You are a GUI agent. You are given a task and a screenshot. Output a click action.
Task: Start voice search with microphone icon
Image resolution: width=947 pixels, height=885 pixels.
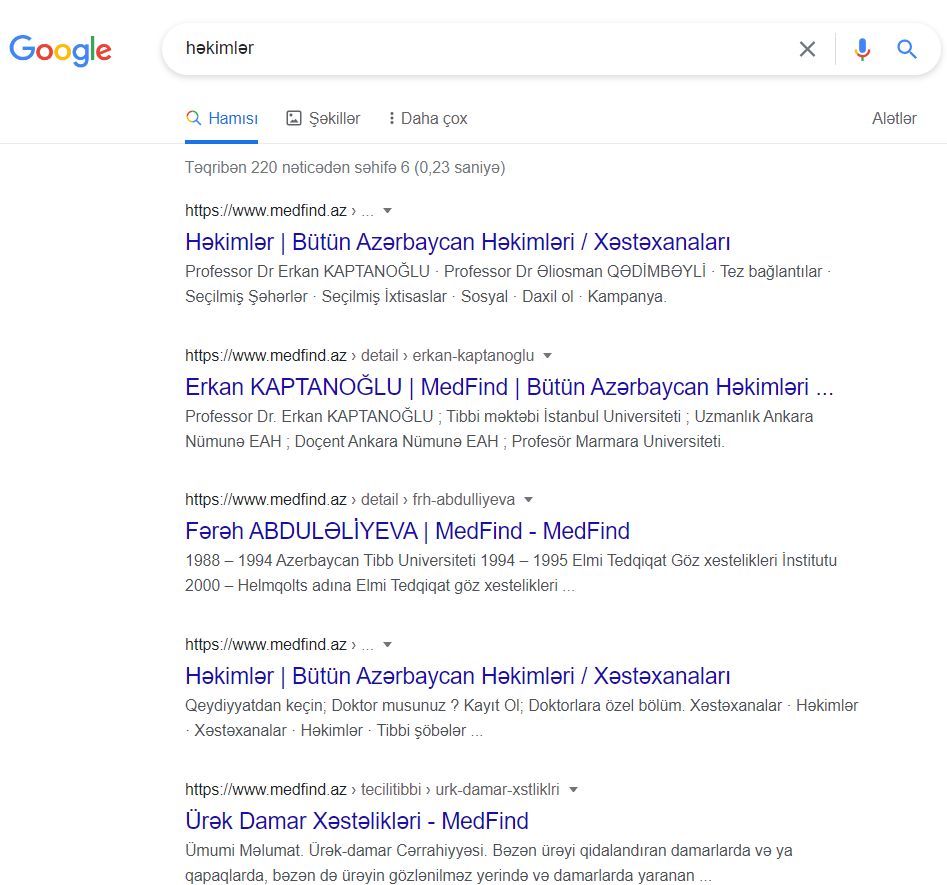click(862, 49)
